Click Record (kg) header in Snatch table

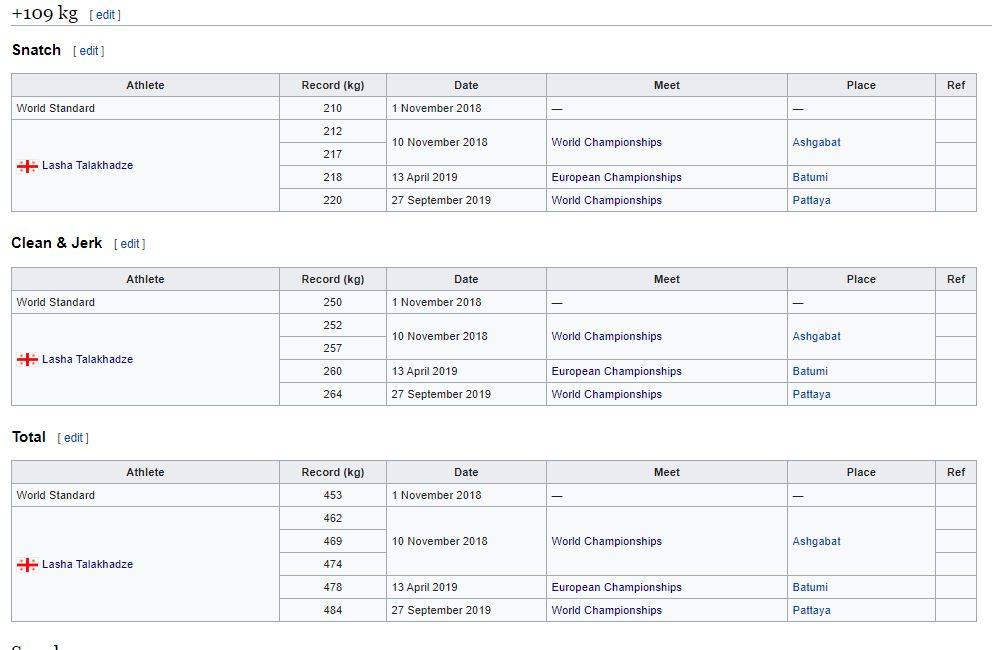[x=333, y=85]
